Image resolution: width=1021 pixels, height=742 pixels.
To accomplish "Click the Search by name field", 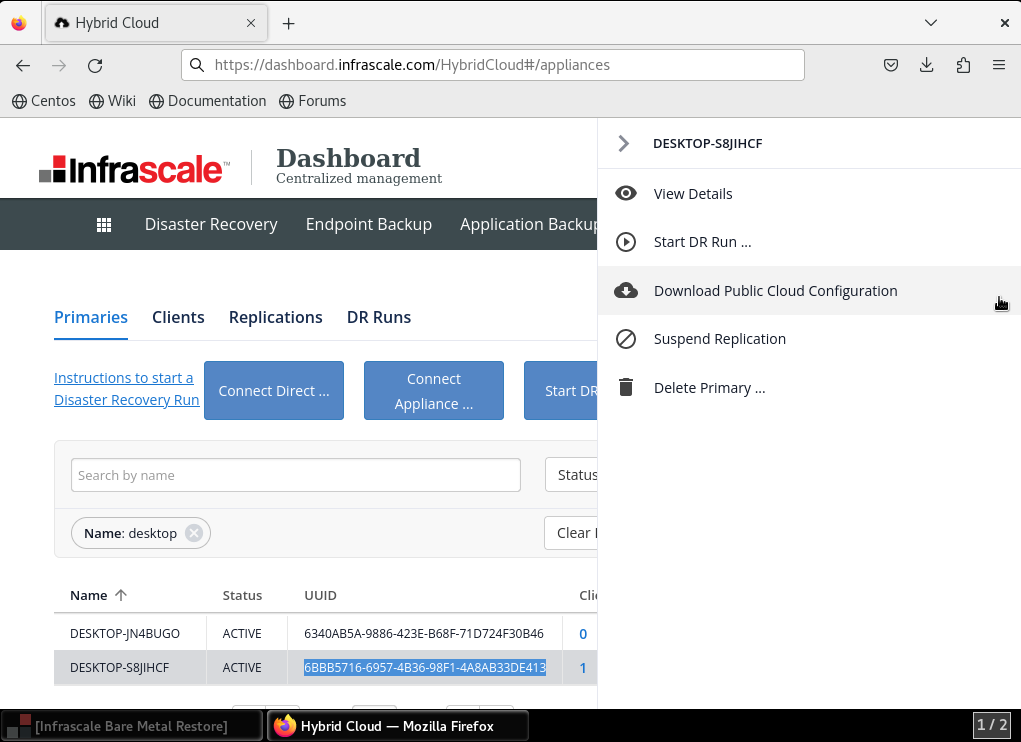I will [x=296, y=475].
